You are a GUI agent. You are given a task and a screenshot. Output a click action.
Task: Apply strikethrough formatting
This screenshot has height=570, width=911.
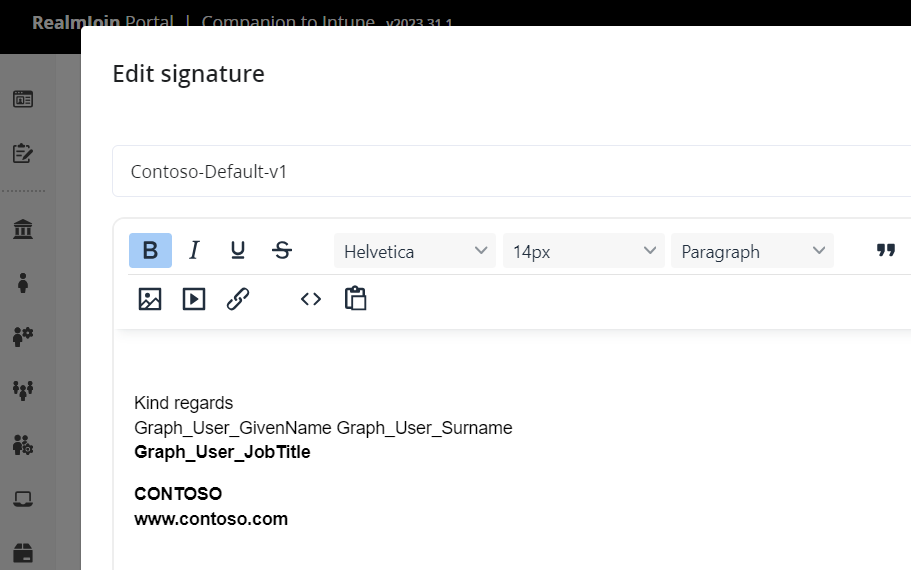pos(282,251)
